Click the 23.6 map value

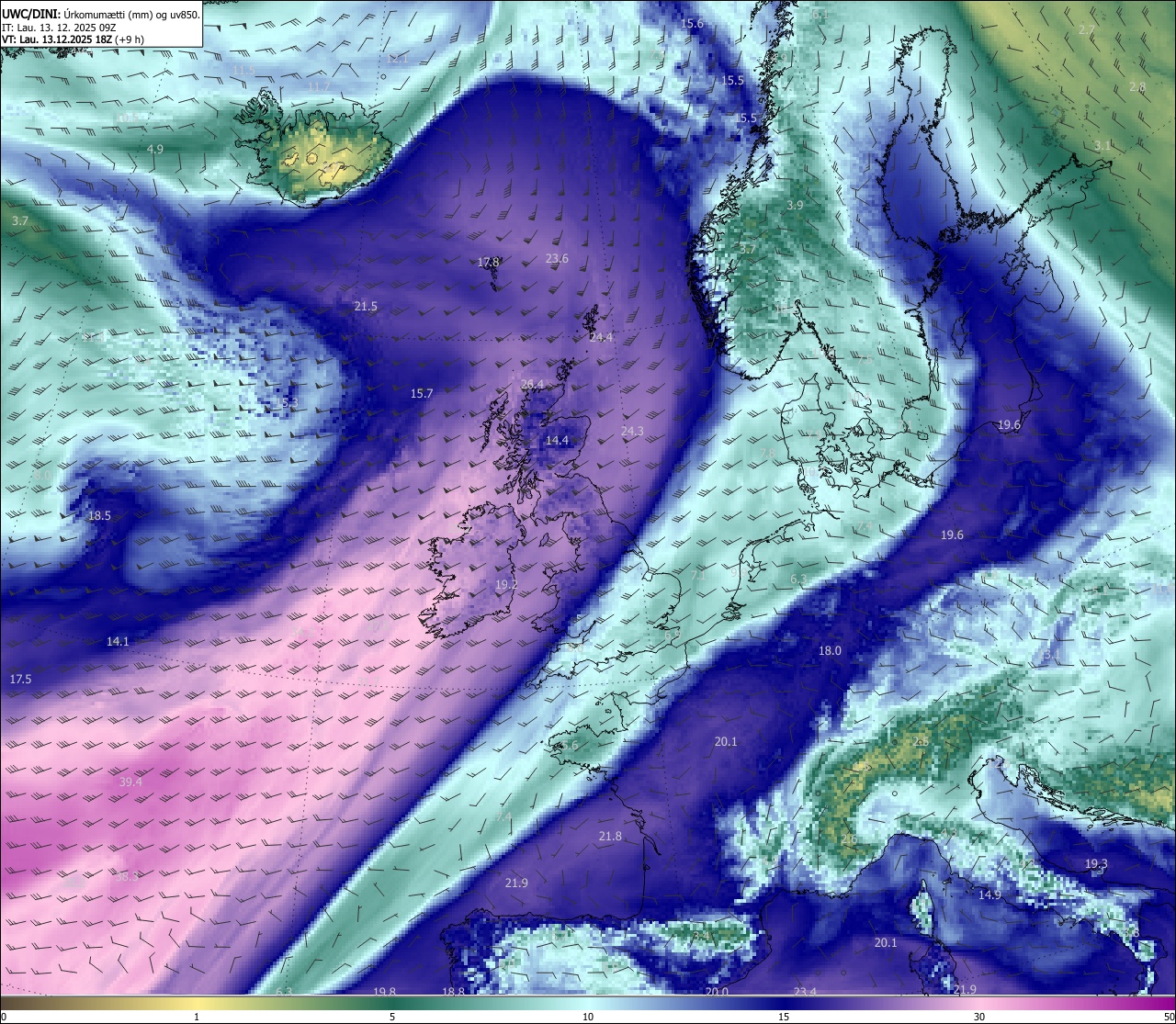[x=557, y=259]
